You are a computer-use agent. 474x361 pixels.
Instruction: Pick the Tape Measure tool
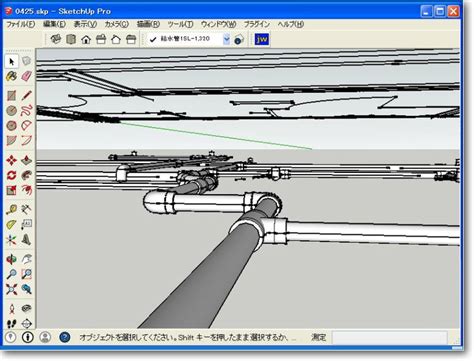click(x=12, y=210)
